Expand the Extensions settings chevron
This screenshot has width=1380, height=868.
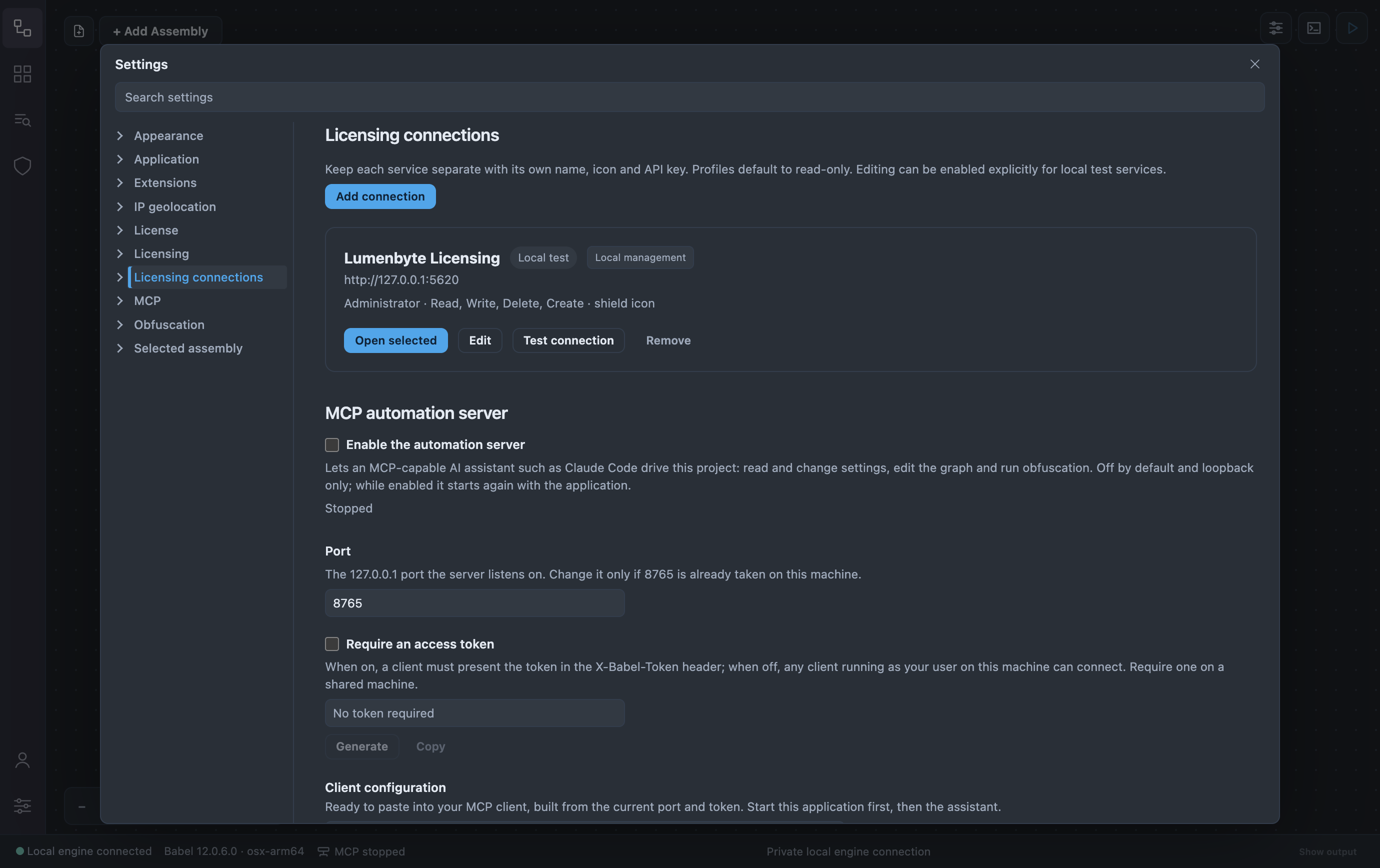[120, 183]
